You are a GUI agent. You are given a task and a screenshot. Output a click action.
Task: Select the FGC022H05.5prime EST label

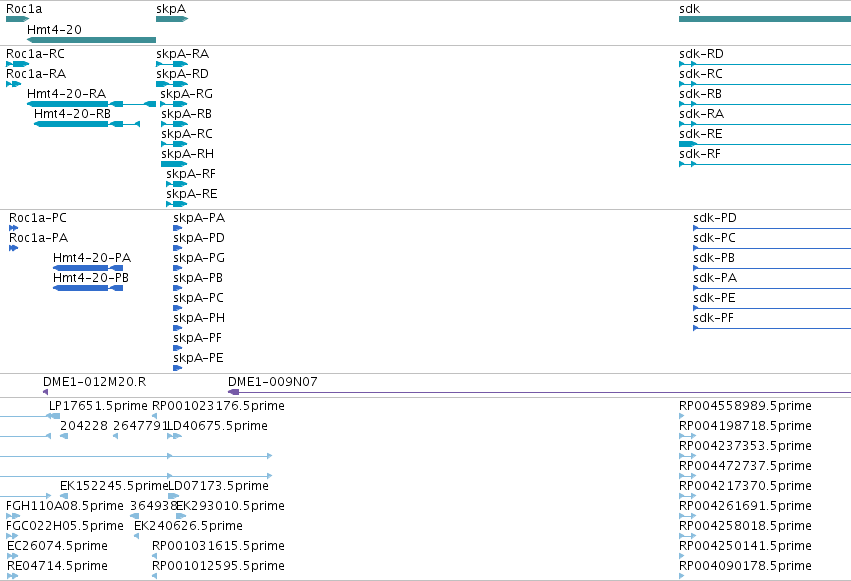point(65,526)
